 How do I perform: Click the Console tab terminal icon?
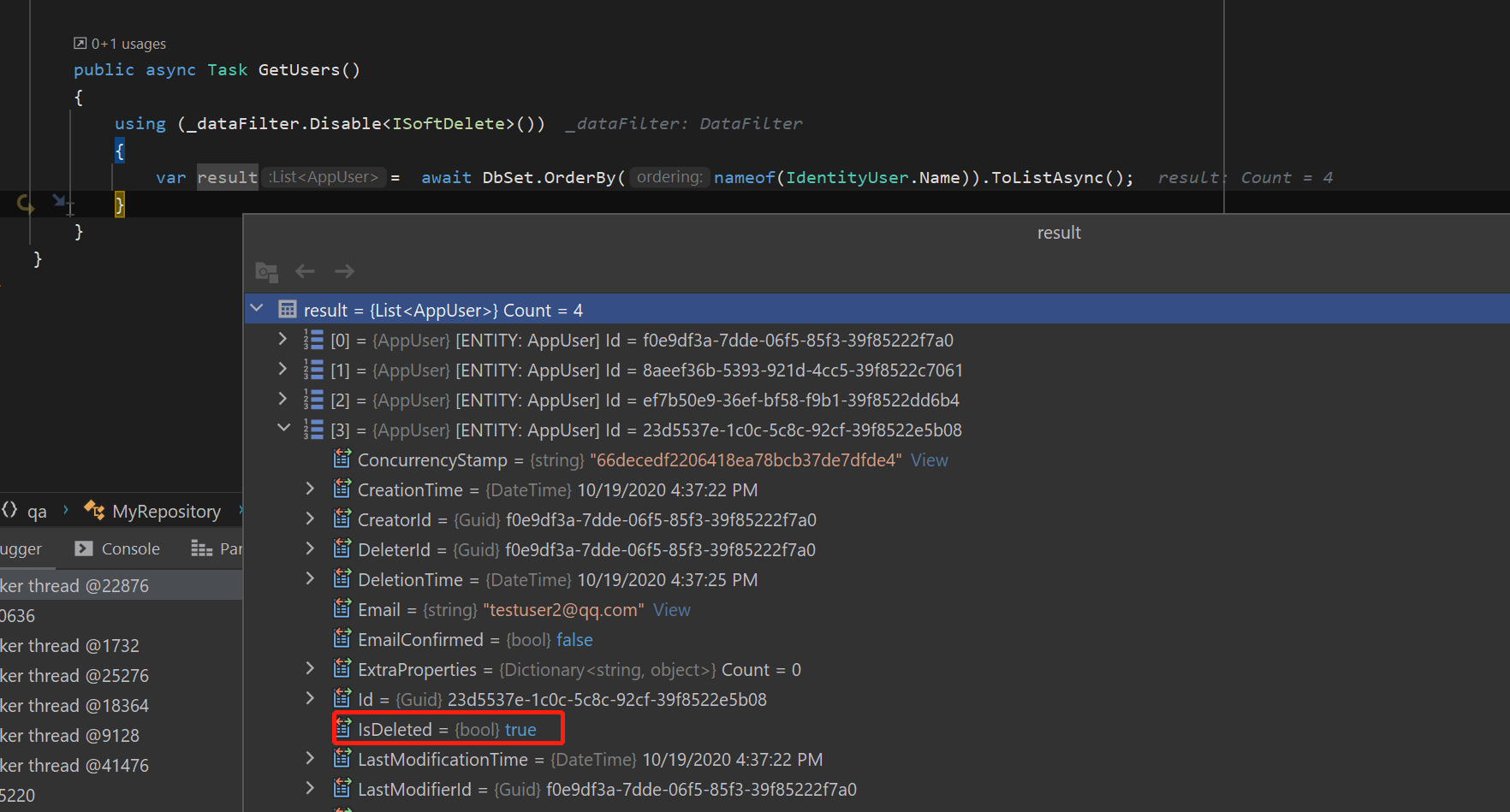click(x=83, y=548)
